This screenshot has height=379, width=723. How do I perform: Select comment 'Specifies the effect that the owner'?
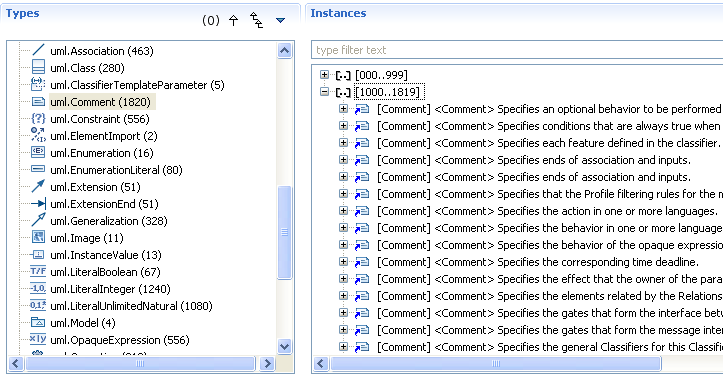click(550, 279)
